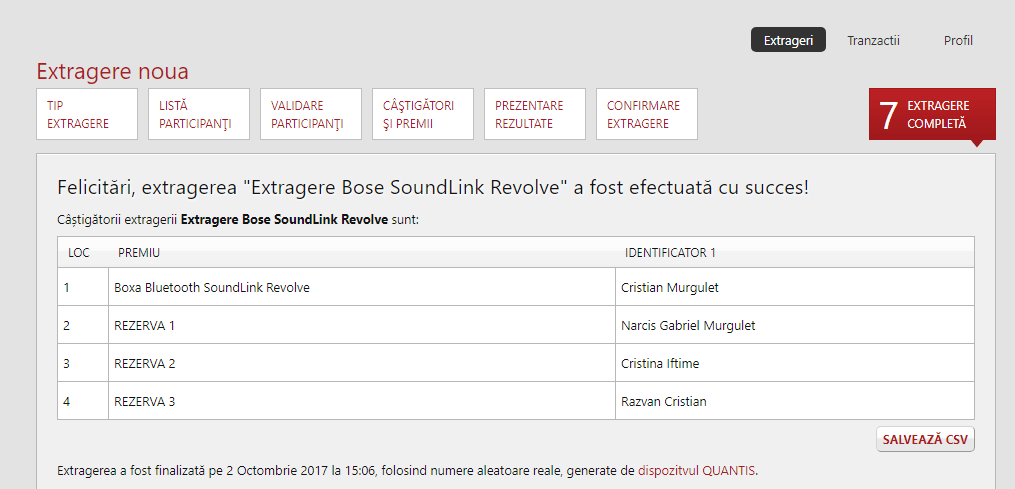Select the Validare Participanți step
This screenshot has height=489, width=1015.
pos(310,115)
